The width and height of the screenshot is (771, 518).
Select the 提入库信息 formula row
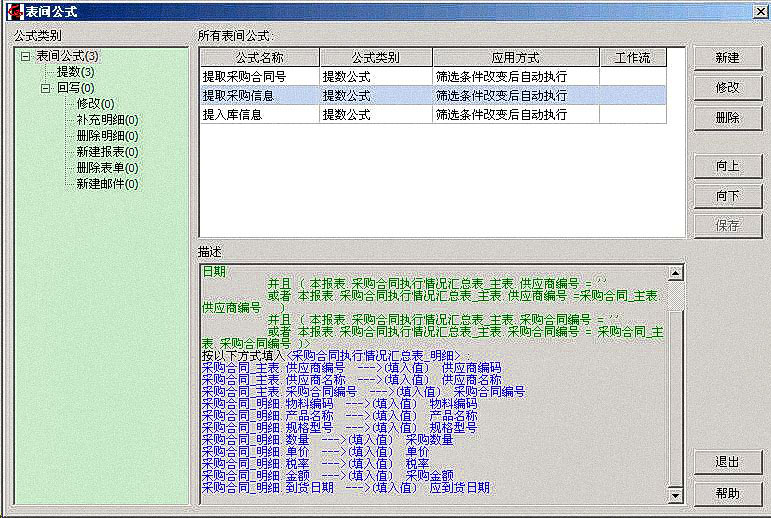point(433,115)
